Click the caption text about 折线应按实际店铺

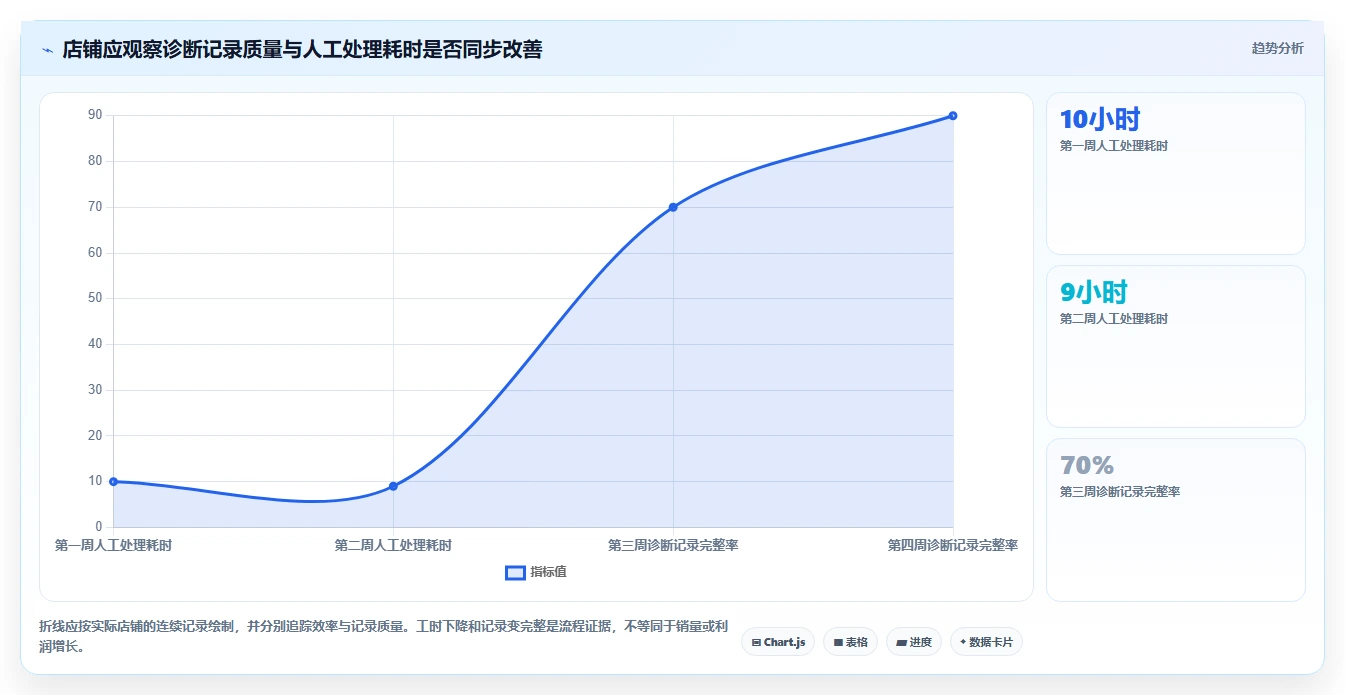point(384,636)
